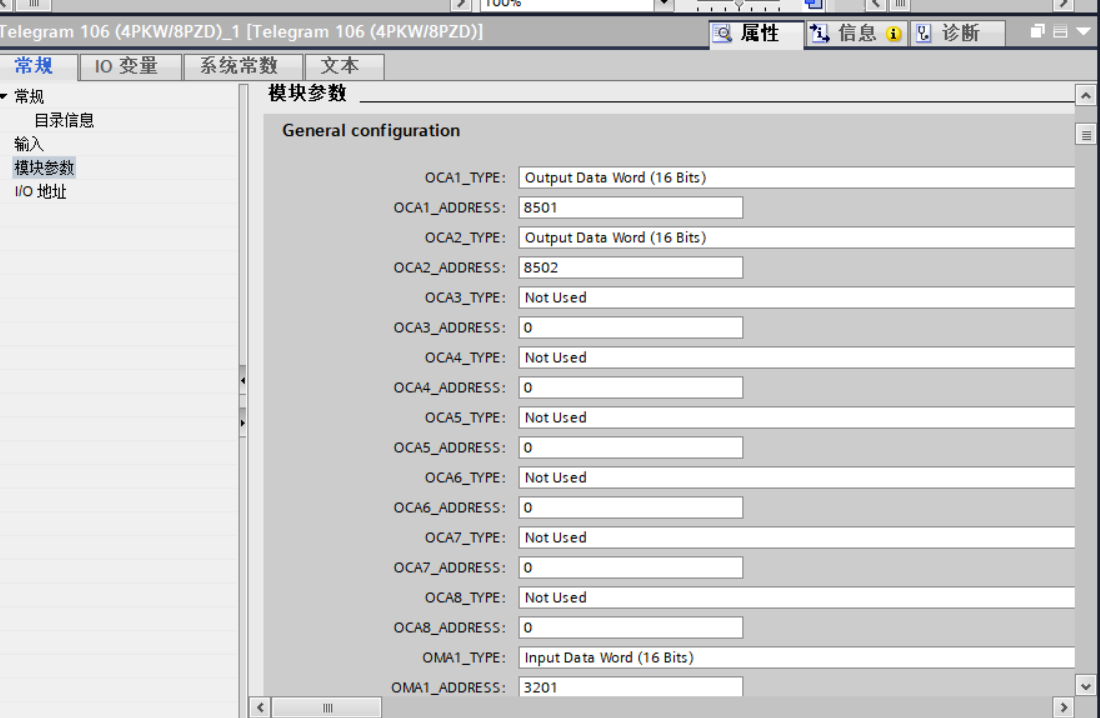Click the yellow info badge on 信息 tab

pyautogui.click(x=893, y=35)
